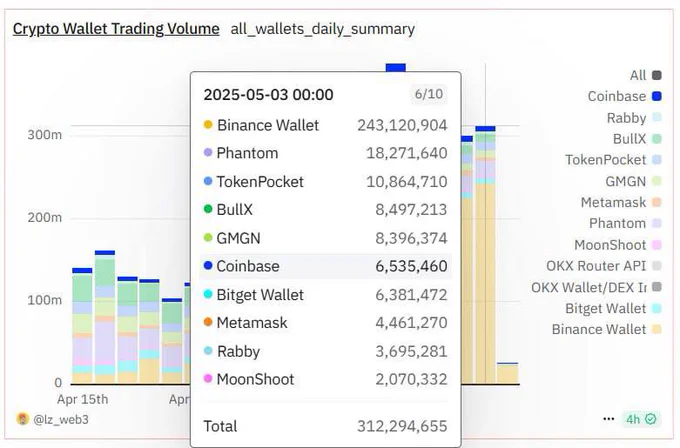Viewport: 680px width, 448px height.
Task: Click the Total 312,294,655 tooltip row
Action: pos(325,426)
